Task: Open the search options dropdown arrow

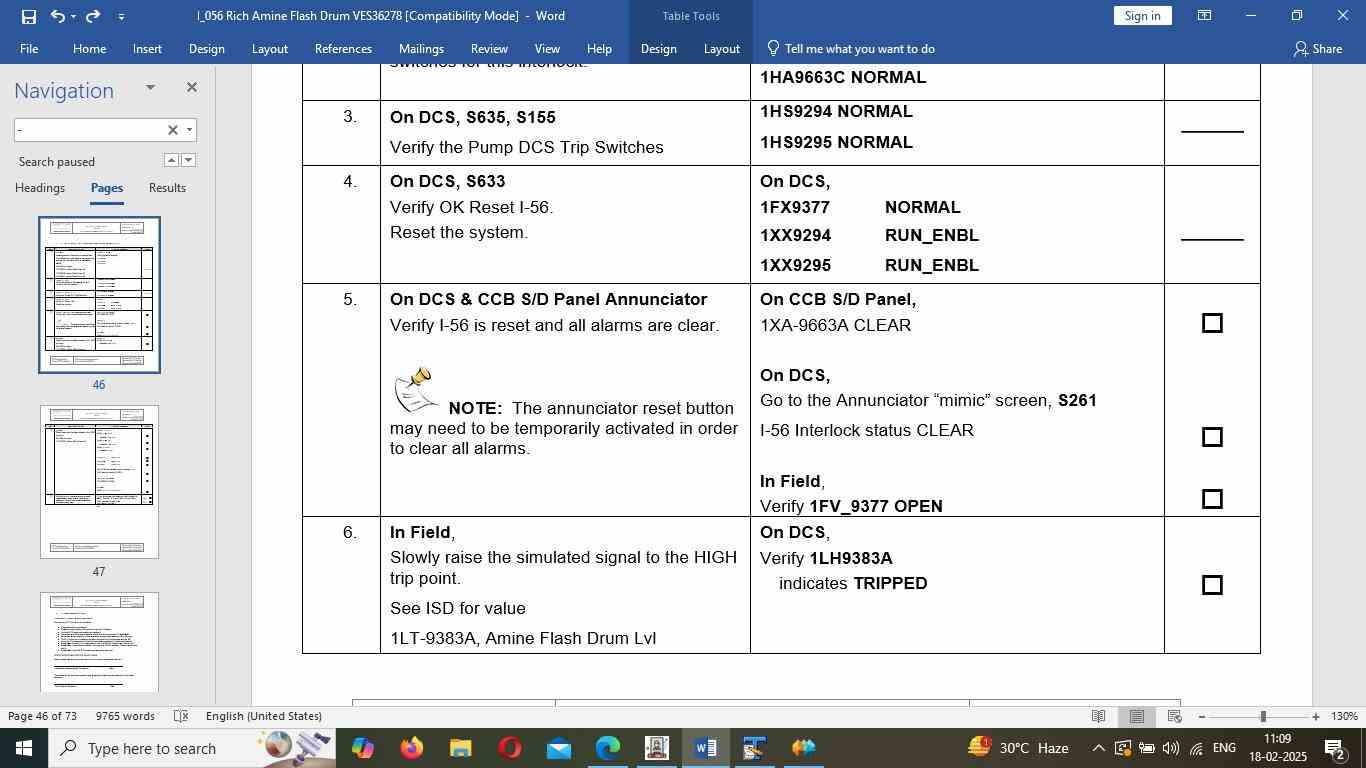Action: (x=189, y=130)
